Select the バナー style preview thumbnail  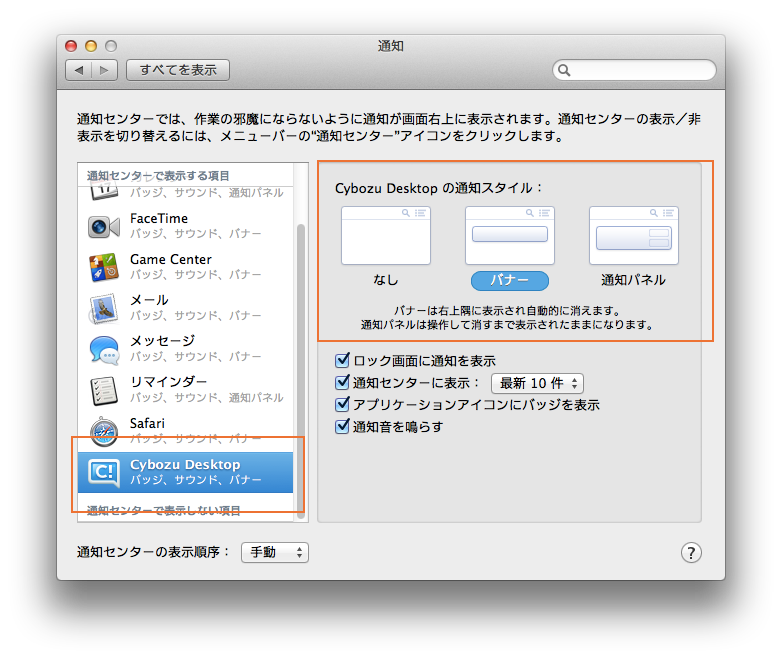pyautogui.click(x=510, y=235)
